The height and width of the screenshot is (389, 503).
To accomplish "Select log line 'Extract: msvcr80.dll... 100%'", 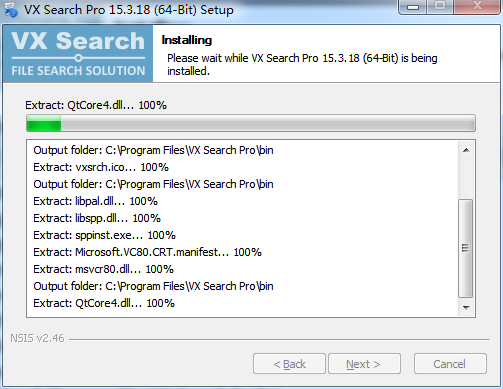I will [x=103, y=269].
